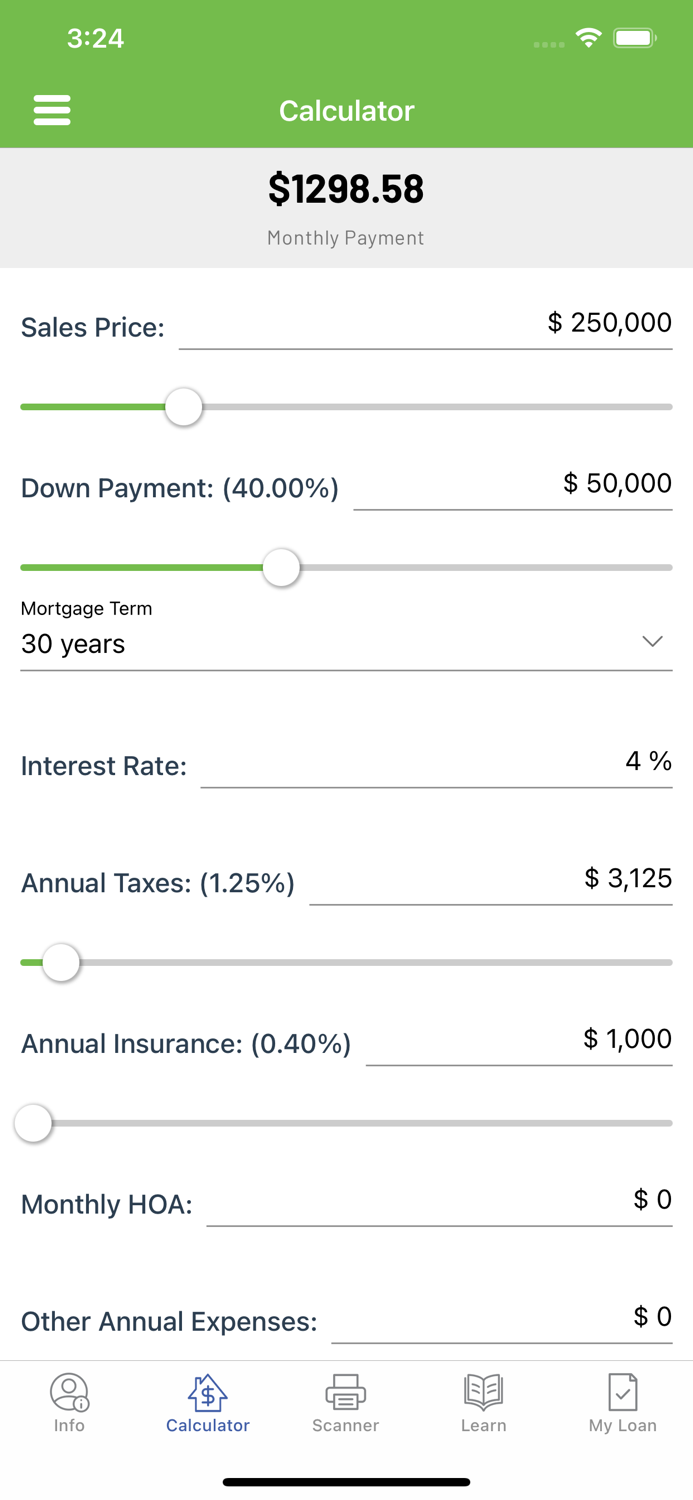
Task: Tap the Learn book icon
Action: [483, 1392]
